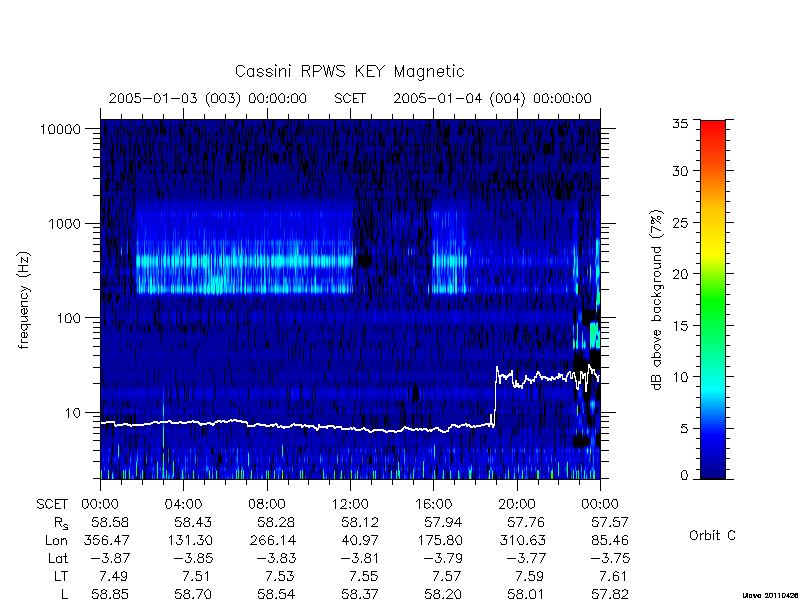
Task: Click the Lat value -3.81
Action: pyautogui.click(x=360, y=558)
